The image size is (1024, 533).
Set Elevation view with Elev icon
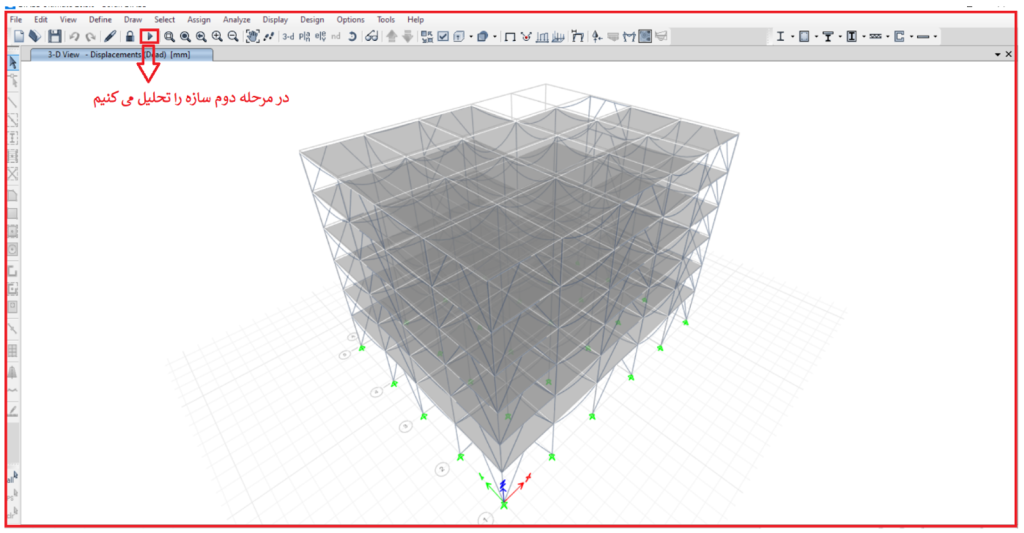tap(320, 37)
